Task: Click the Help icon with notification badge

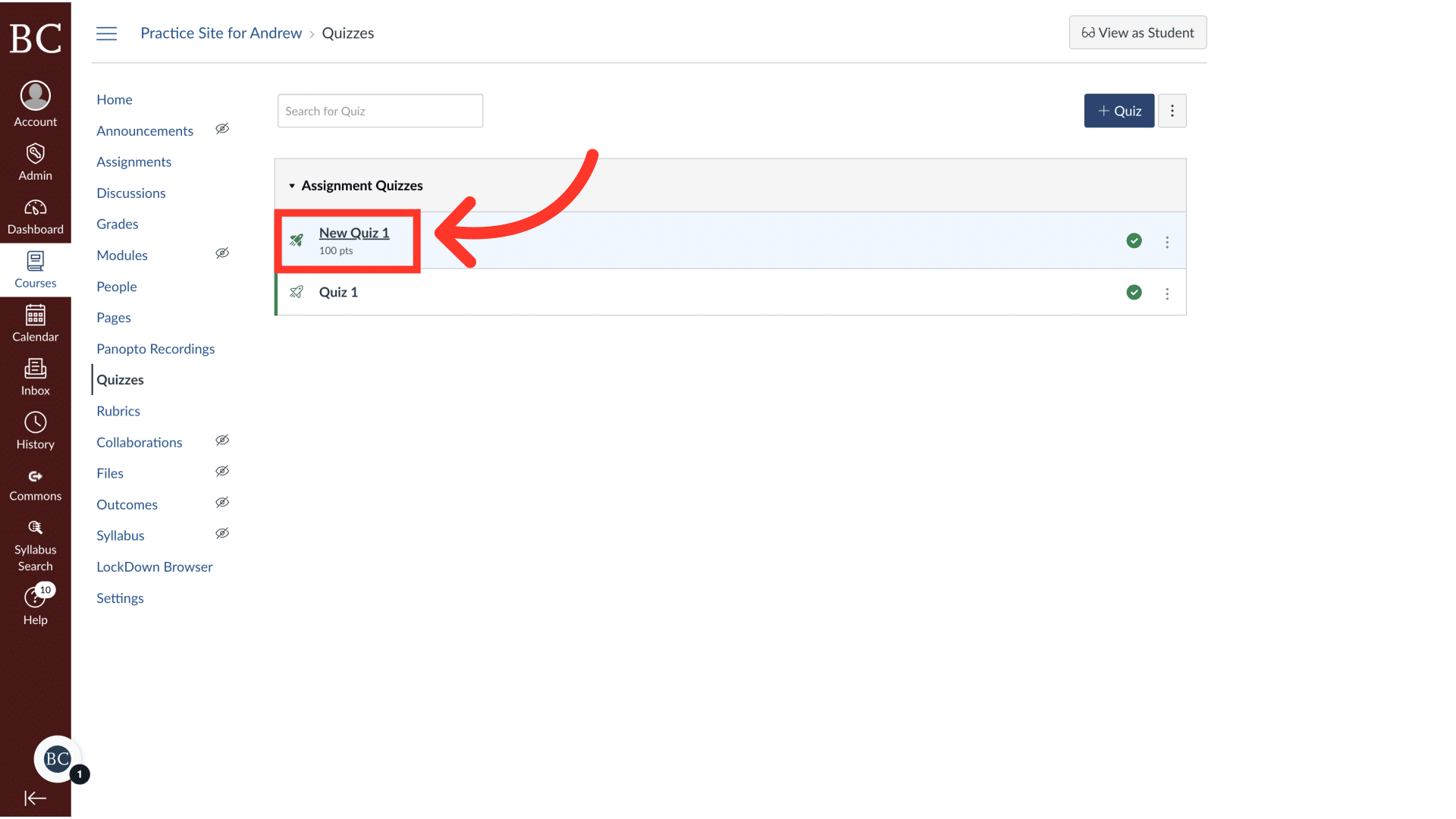Action: 35,598
